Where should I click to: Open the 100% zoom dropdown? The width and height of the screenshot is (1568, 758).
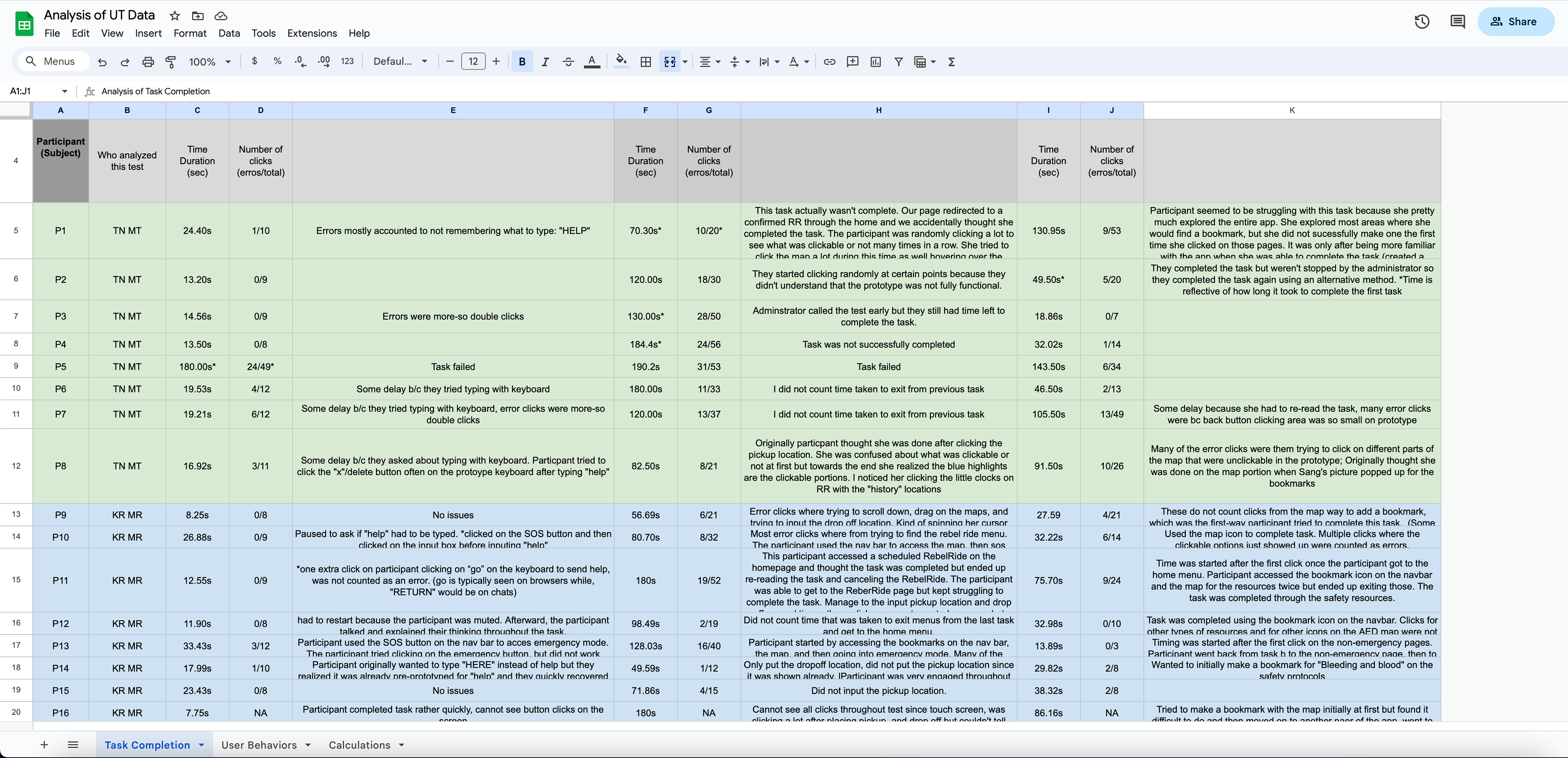point(209,62)
